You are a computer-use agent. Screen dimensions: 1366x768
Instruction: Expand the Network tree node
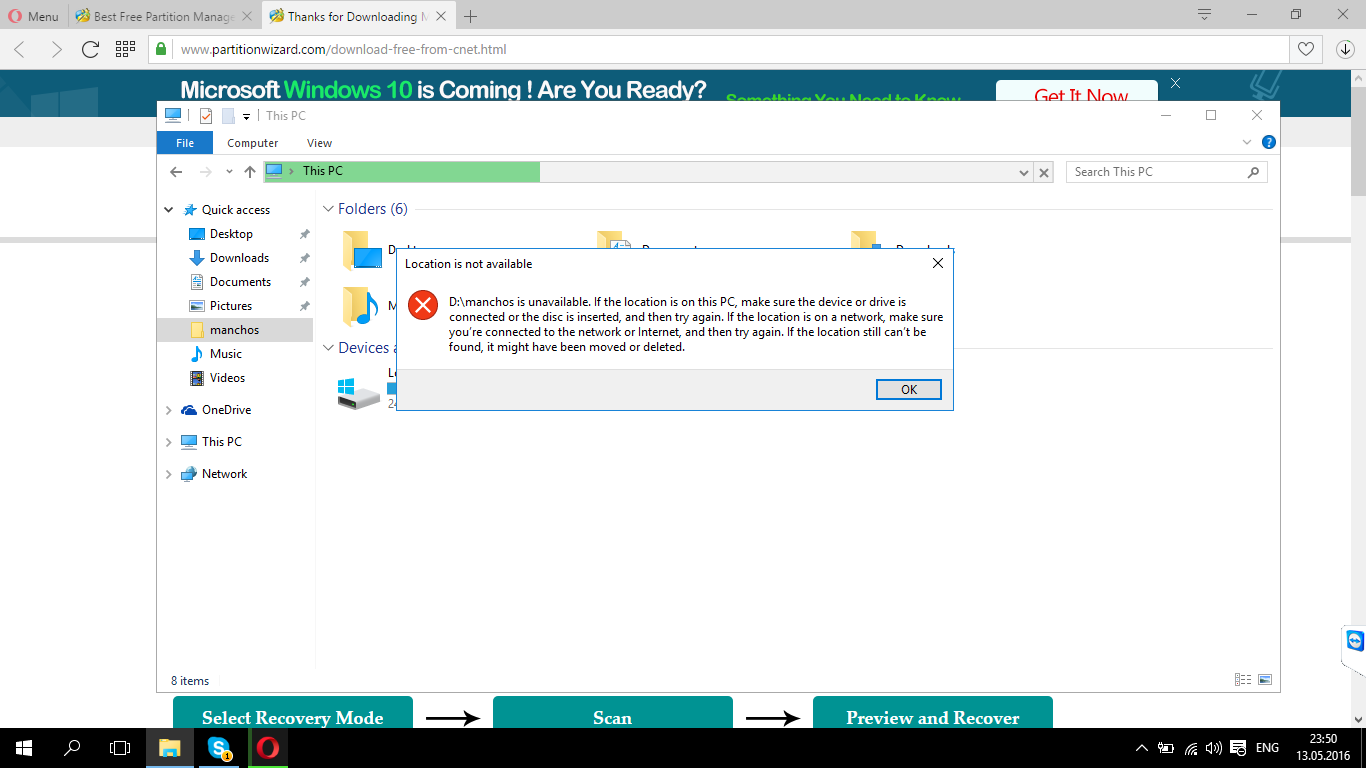coord(168,474)
